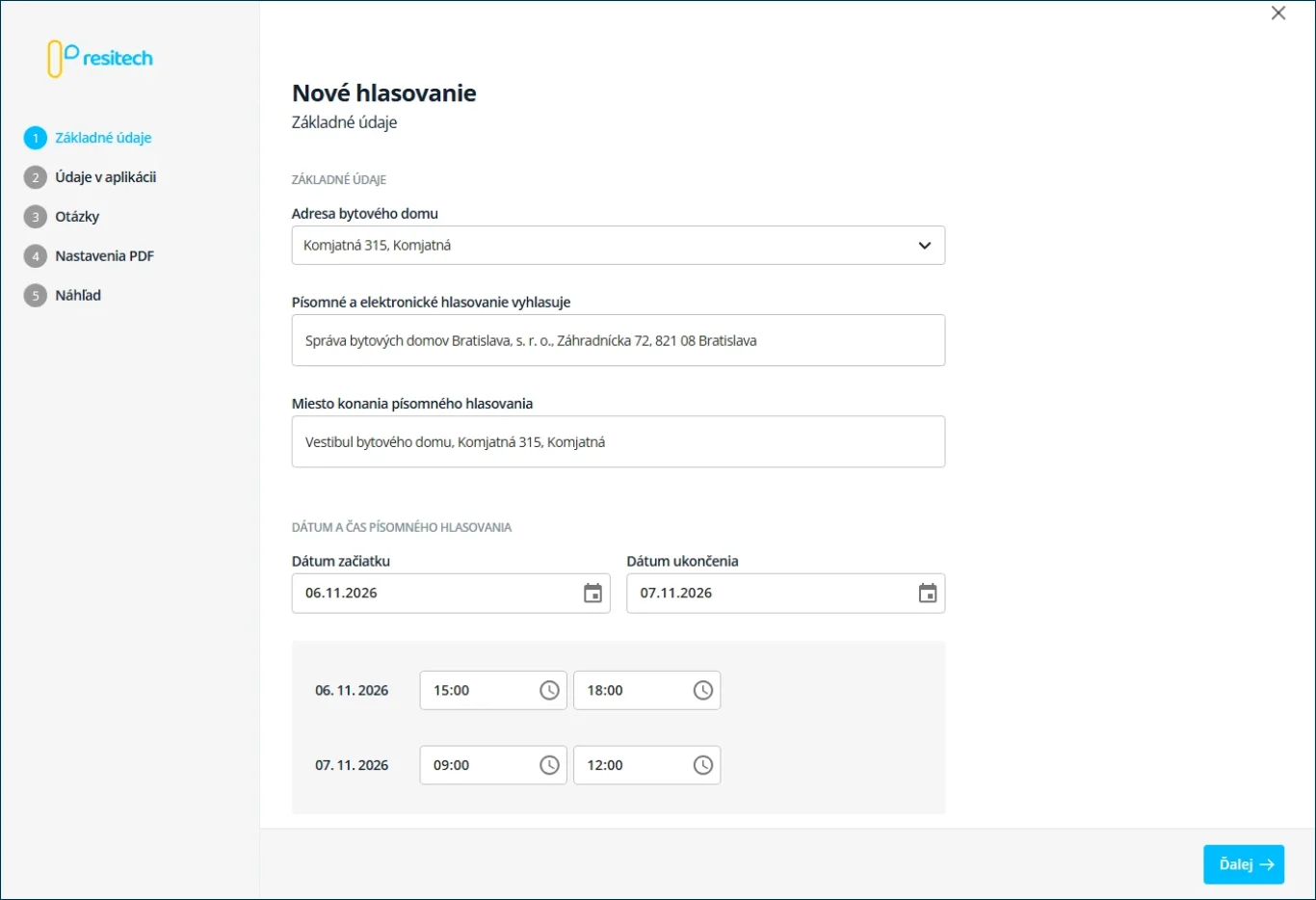
Task: Click clock icon in 15:00 time field
Action: pos(549,690)
